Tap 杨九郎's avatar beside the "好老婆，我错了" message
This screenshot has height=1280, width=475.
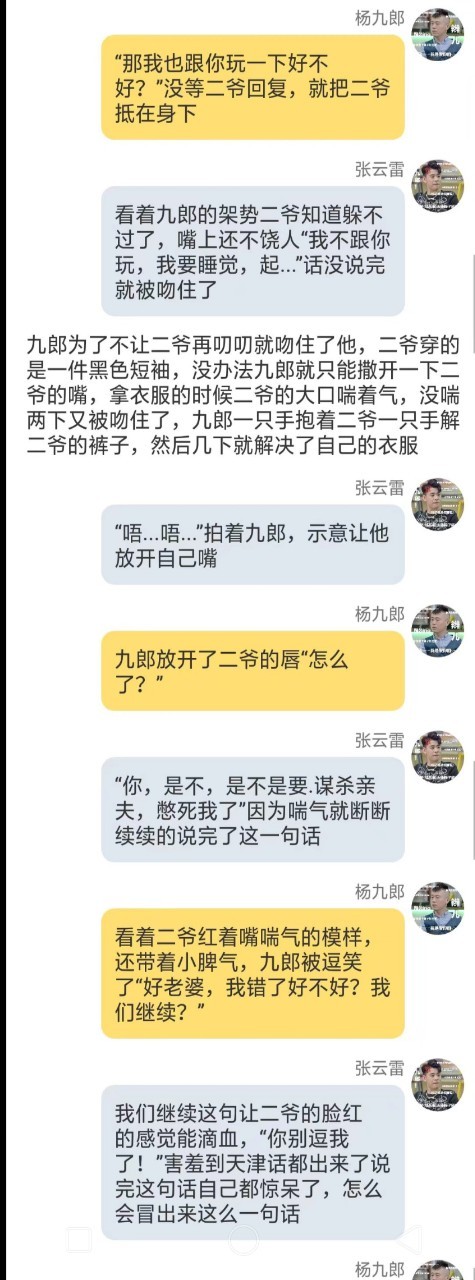[x=437, y=907]
